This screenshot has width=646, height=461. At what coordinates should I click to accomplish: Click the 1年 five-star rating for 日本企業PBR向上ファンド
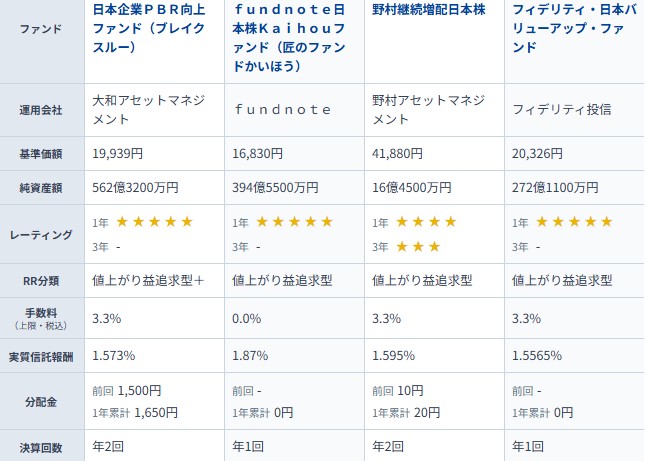[154, 222]
